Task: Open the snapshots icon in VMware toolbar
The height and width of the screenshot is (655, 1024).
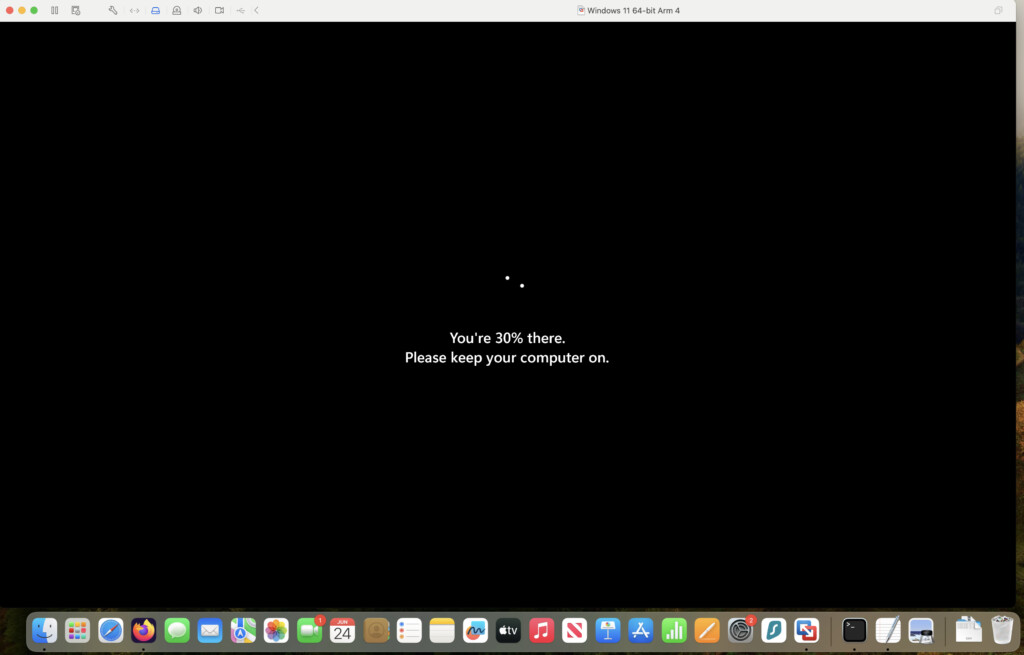Action: pos(76,10)
